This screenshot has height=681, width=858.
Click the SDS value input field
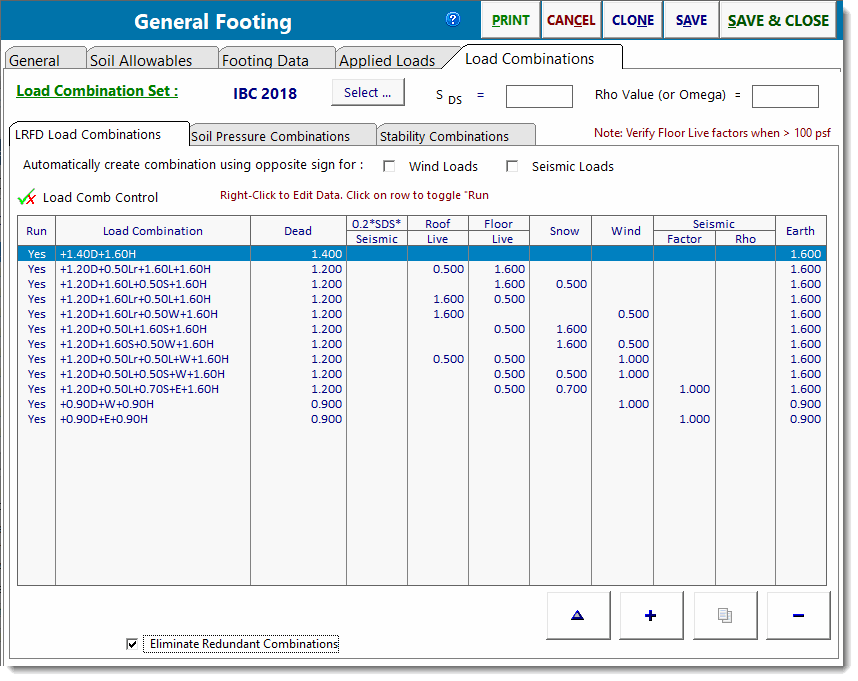click(539, 96)
